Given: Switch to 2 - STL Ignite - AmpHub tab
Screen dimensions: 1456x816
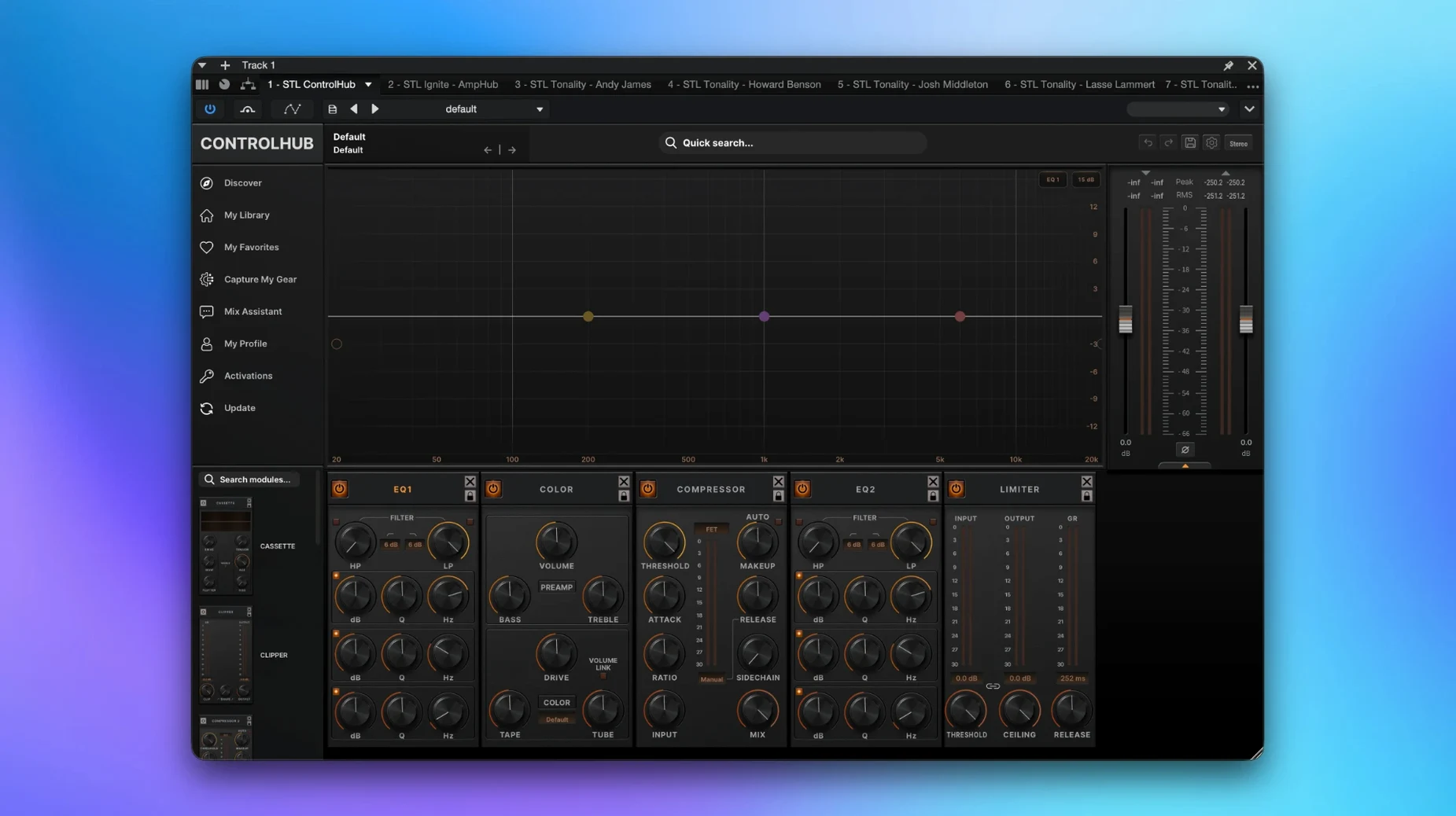Looking at the screenshot, I should [x=442, y=85].
